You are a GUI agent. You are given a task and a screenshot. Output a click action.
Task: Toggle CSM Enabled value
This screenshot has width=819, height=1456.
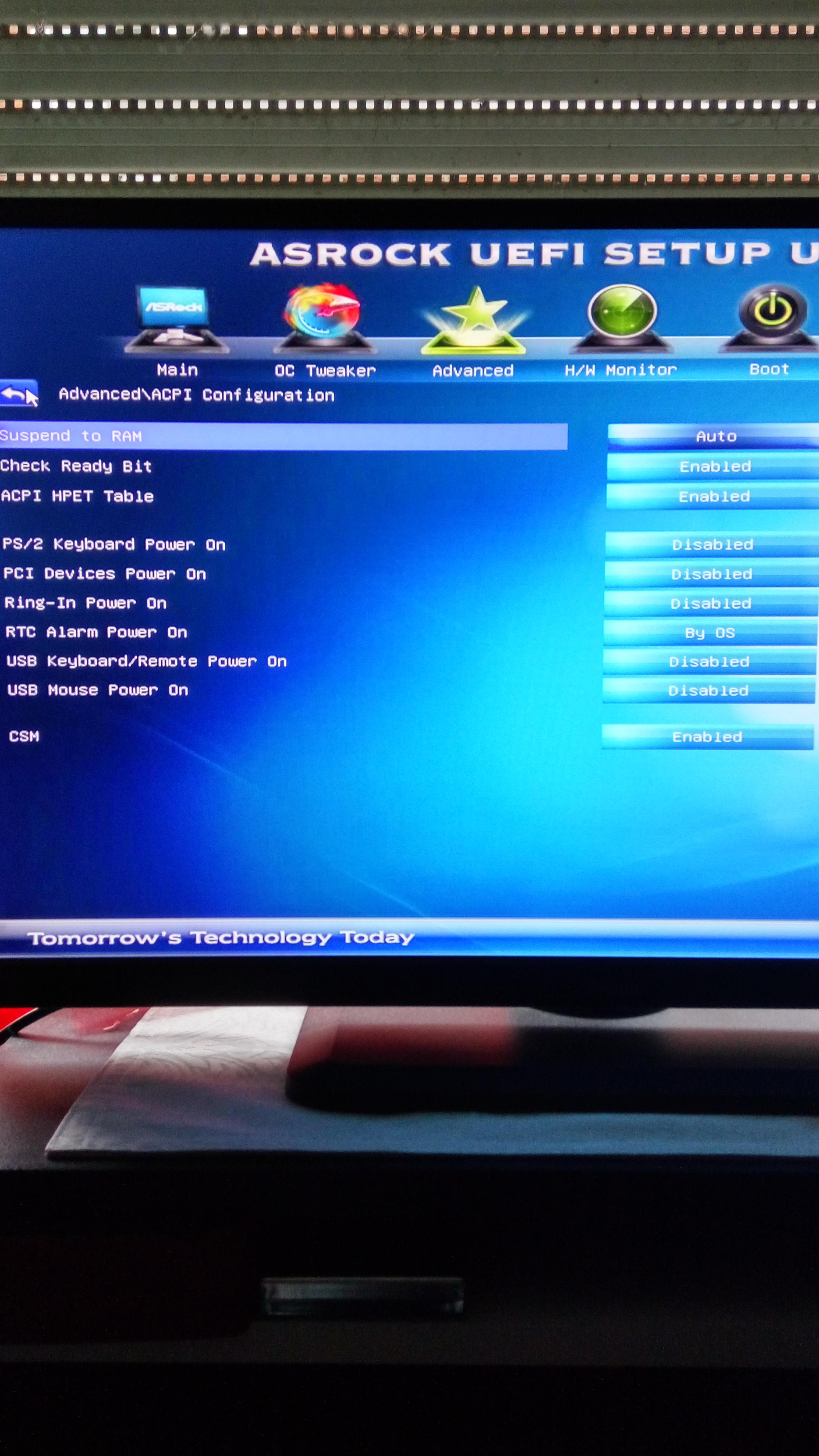[707, 737]
